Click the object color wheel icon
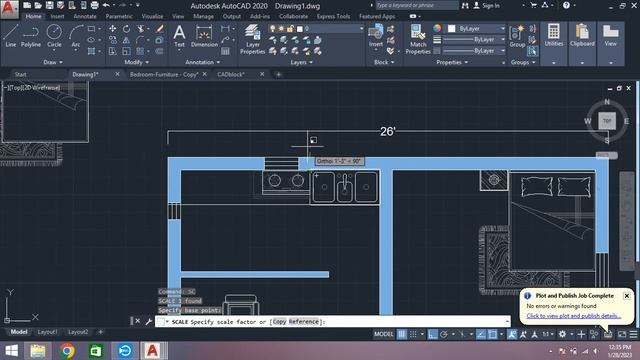The width and height of the screenshot is (640, 360). point(437,28)
